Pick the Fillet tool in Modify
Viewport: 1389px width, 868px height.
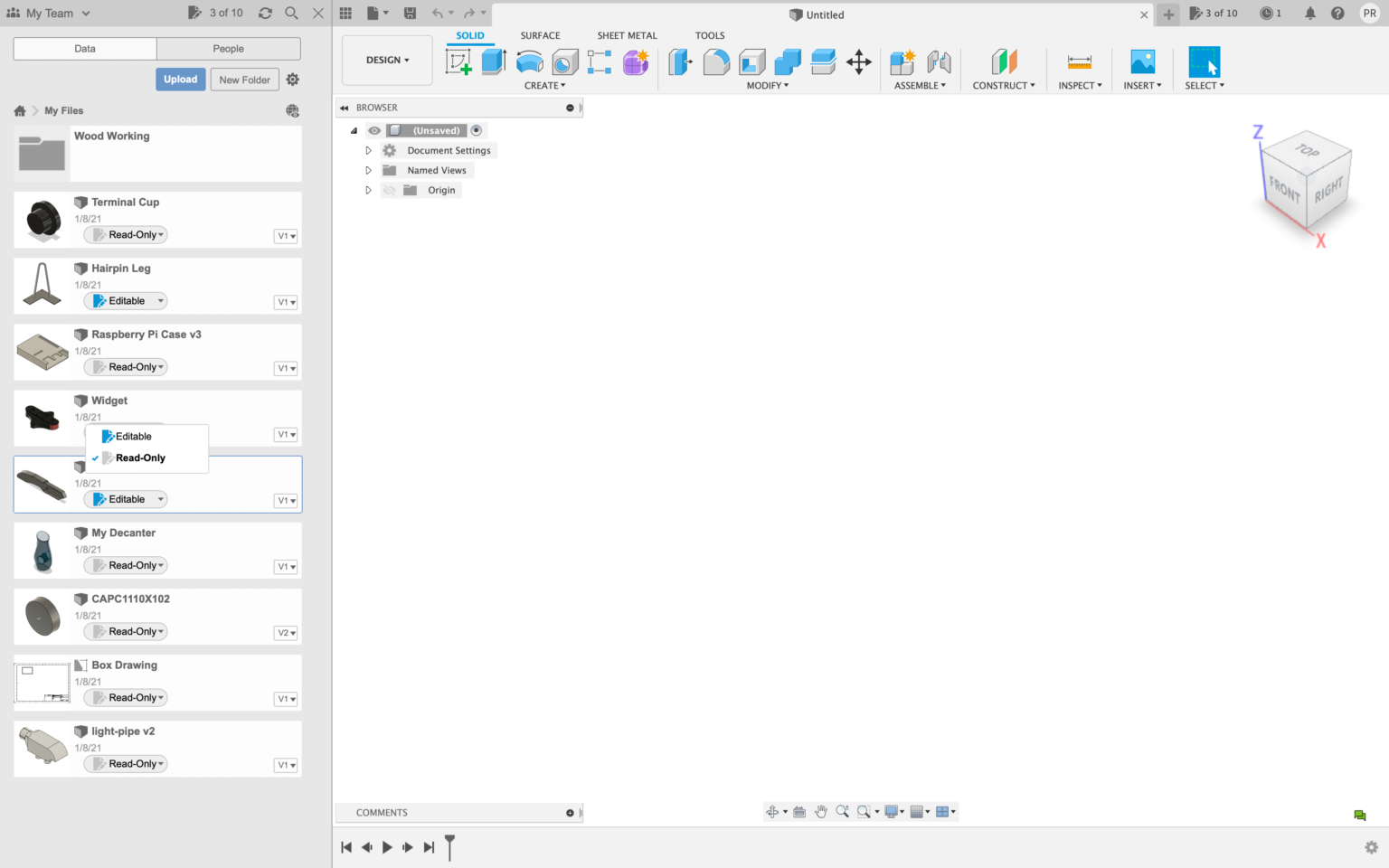pos(716,61)
